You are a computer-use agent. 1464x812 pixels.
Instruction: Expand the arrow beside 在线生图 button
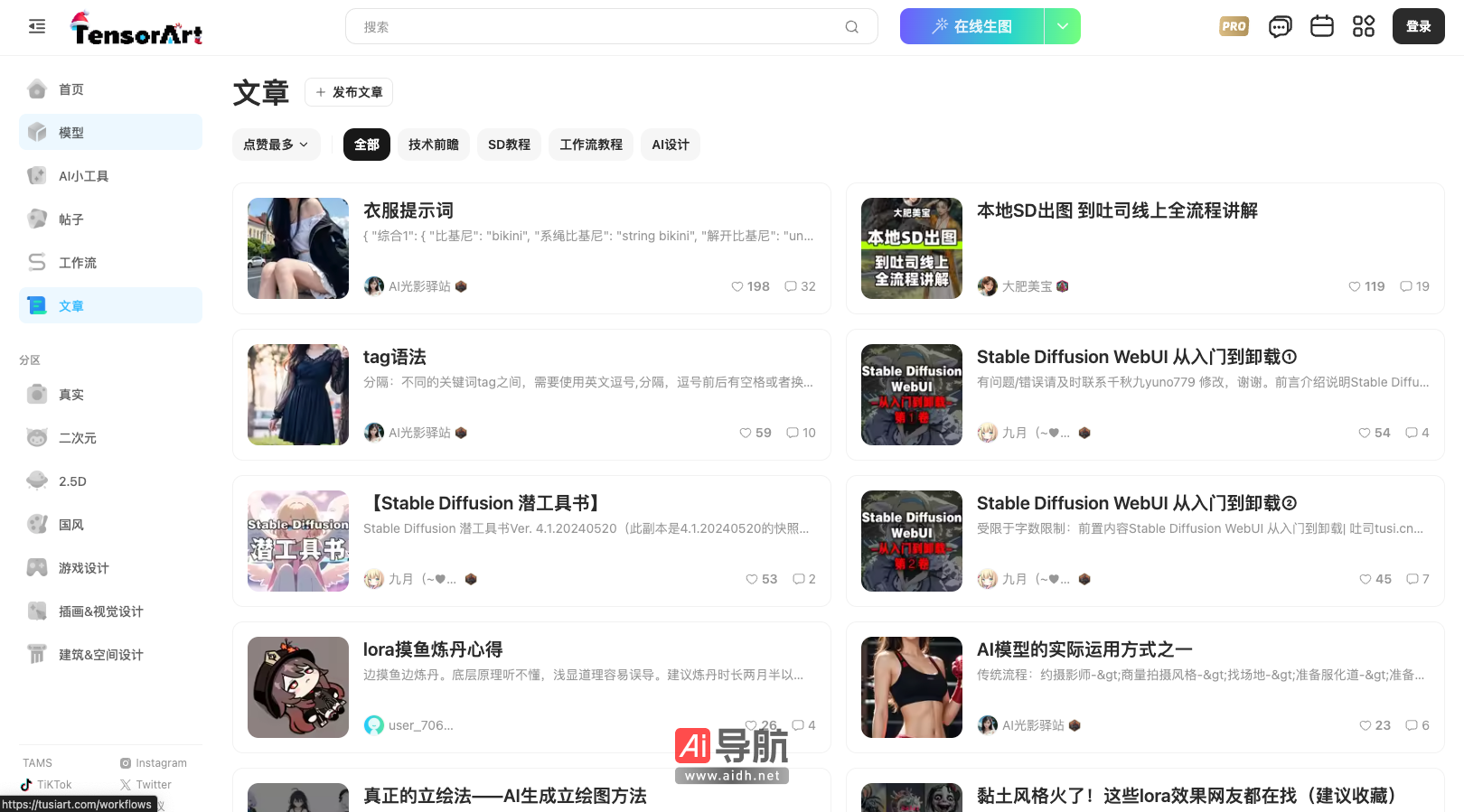[1063, 27]
